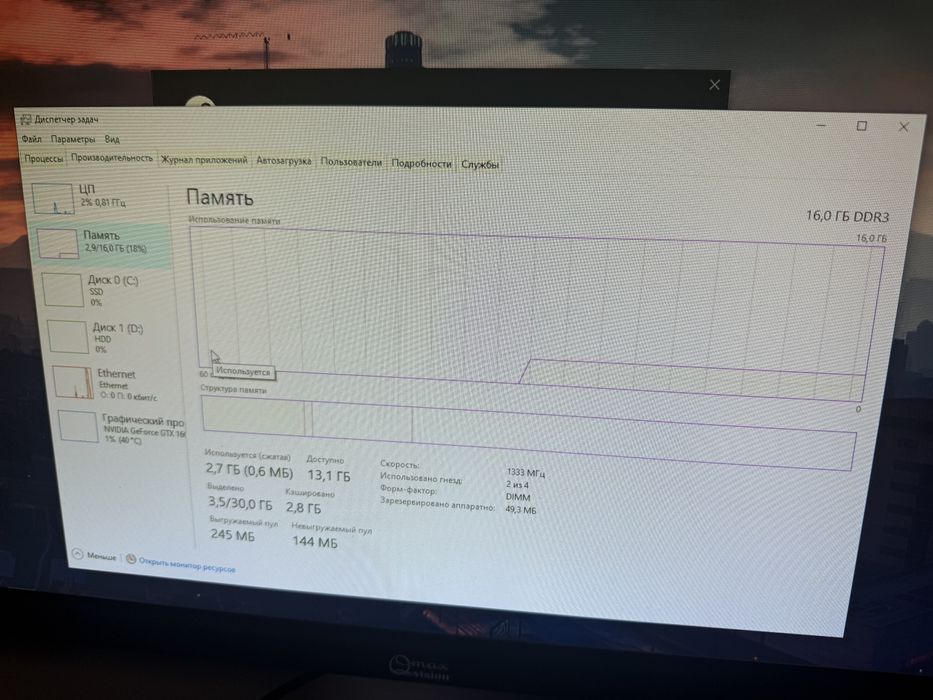The height and width of the screenshot is (700, 933).
Task: Close the dark window behind Task Manager
Action: click(x=714, y=85)
